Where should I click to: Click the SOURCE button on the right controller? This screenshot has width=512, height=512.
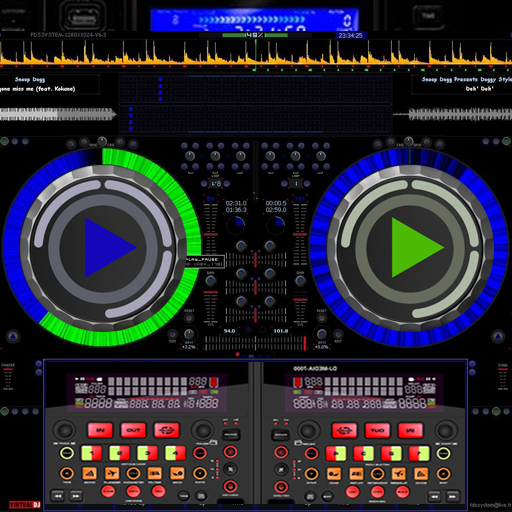281,434
